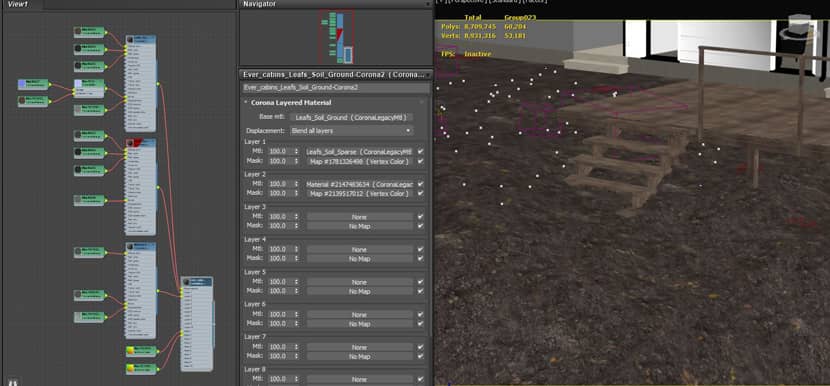Toggle Layer 1 Mtl enable checkbox
The width and height of the screenshot is (830, 386).
420,151
